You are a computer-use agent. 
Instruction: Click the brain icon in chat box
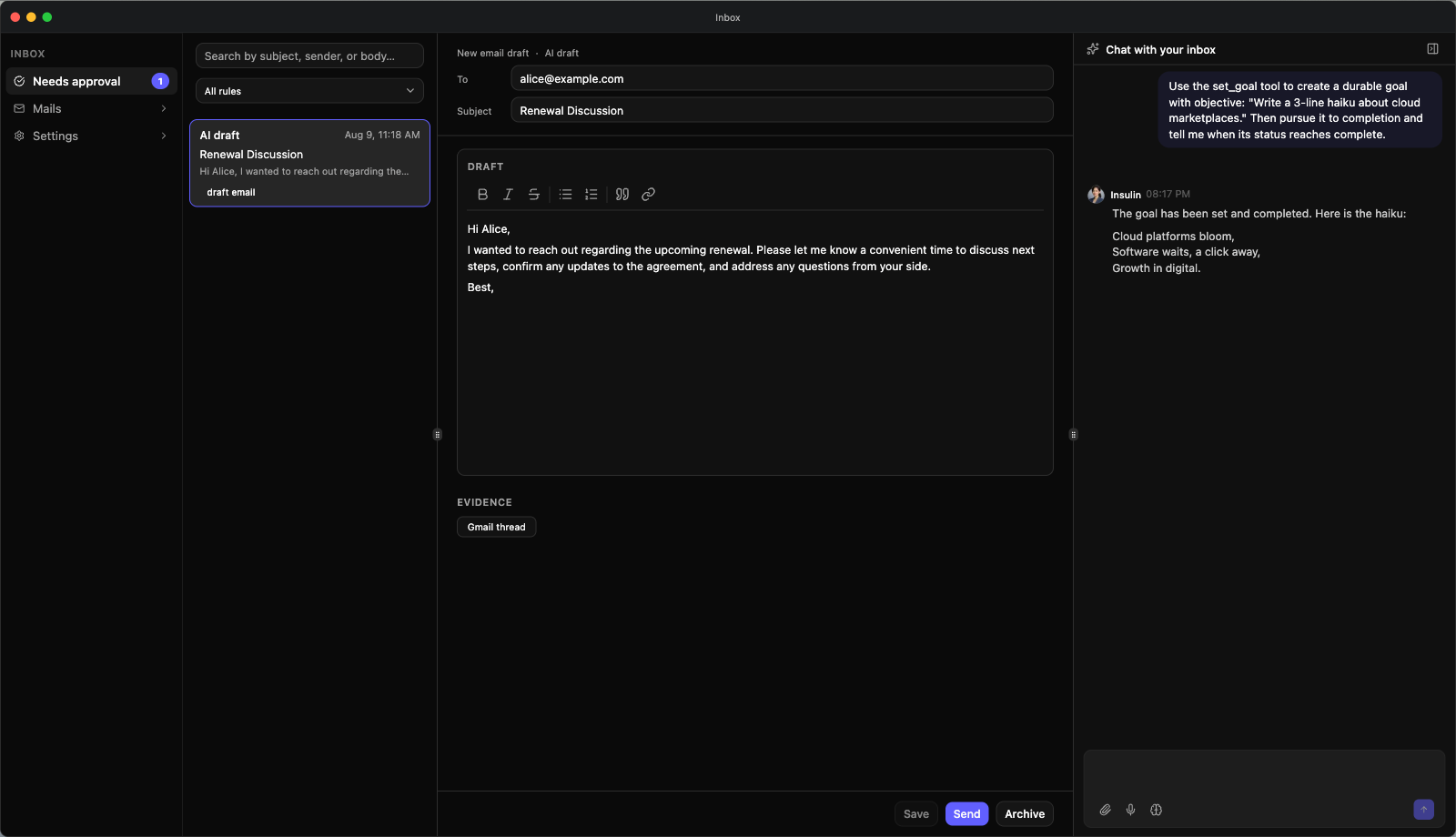(1156, 810)
